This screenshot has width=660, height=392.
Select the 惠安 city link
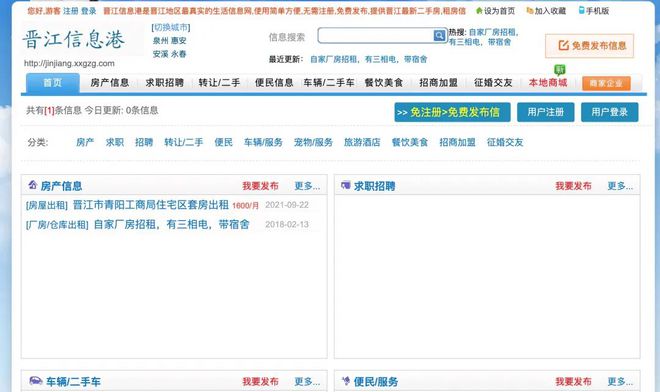(178, 40)
